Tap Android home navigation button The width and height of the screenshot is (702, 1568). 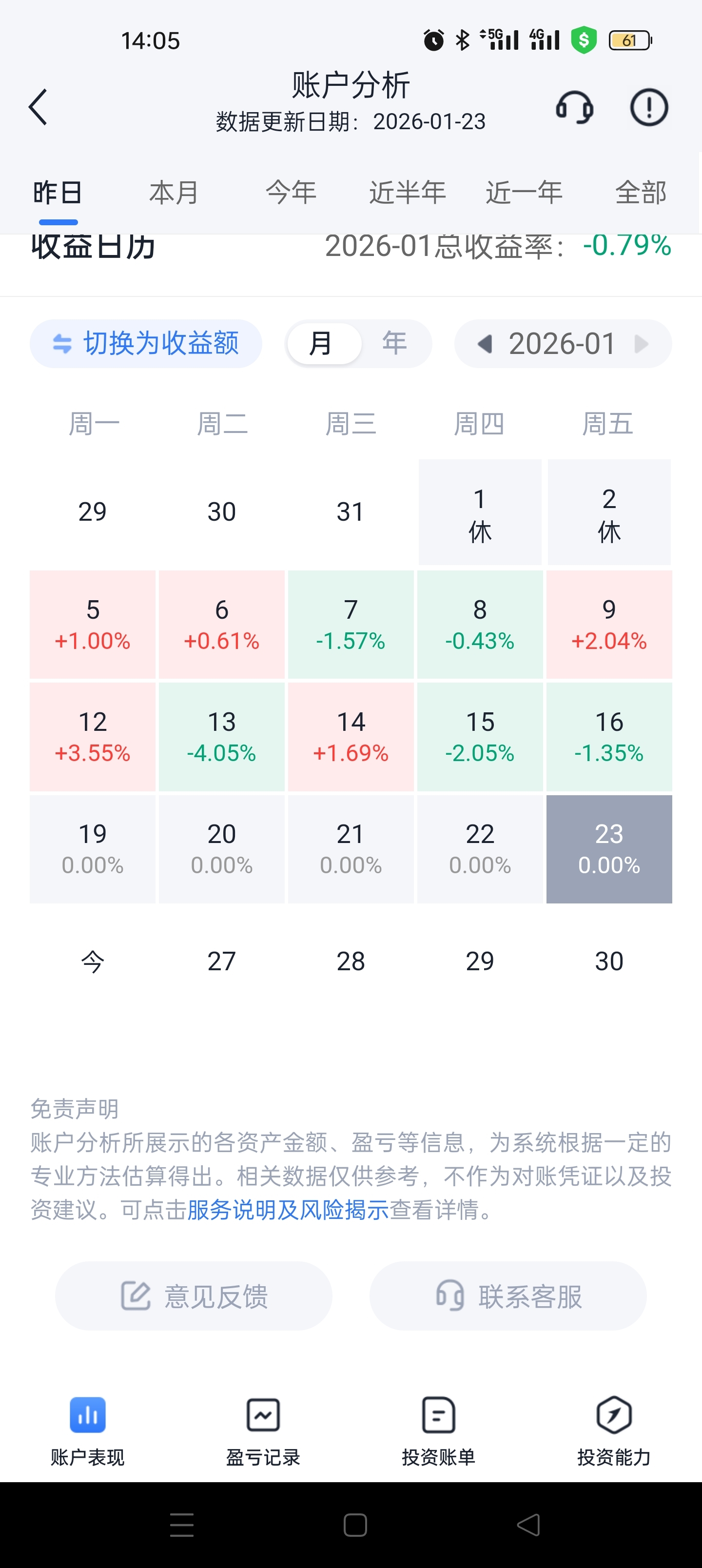point(355,1525)
